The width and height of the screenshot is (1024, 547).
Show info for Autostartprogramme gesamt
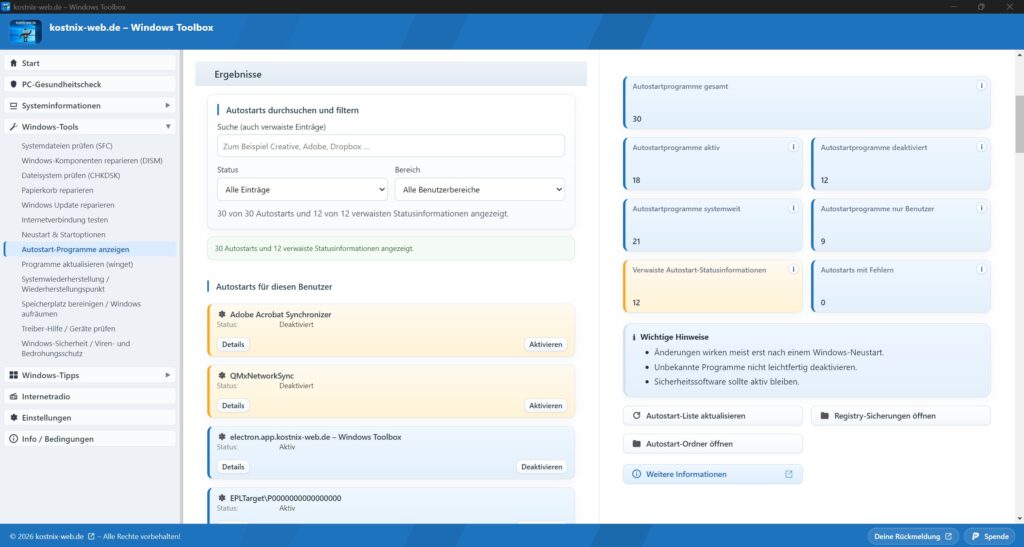click(981, 86)
